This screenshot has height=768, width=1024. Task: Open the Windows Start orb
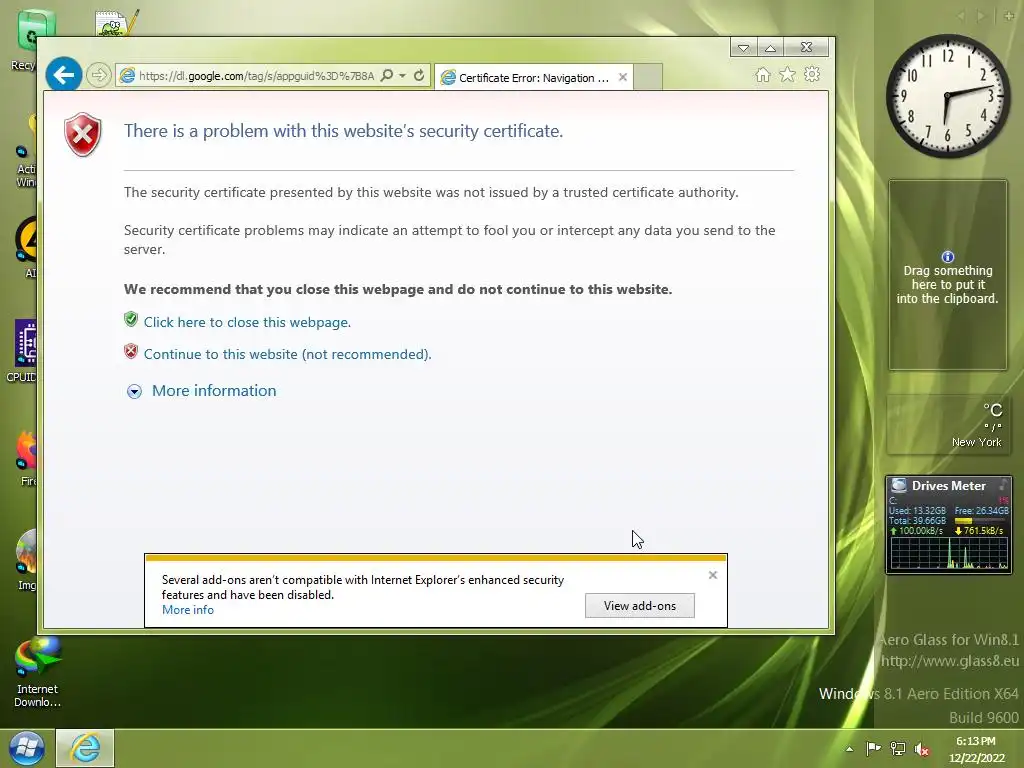[x=27, y=748]
